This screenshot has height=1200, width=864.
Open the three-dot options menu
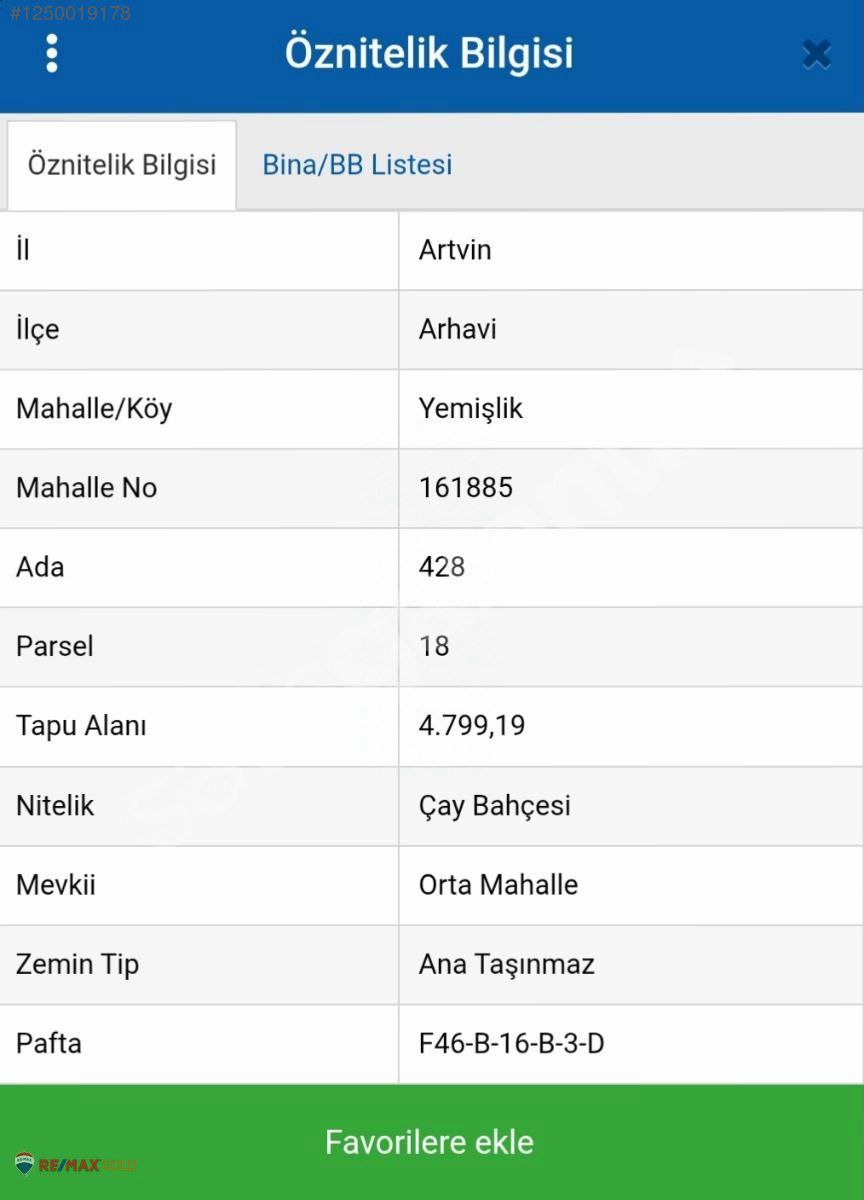pyautogui.click(x=52, y=53)
